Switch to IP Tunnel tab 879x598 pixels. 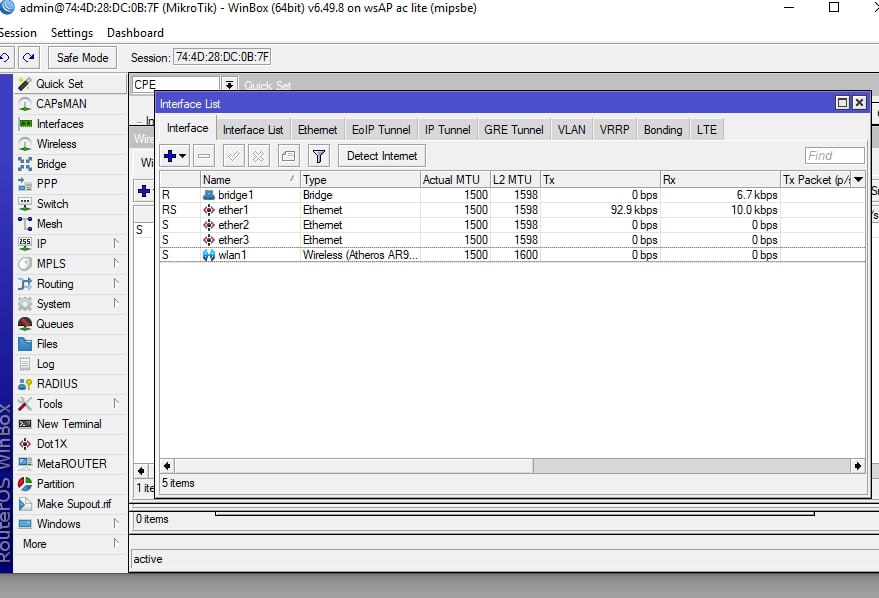447,130
